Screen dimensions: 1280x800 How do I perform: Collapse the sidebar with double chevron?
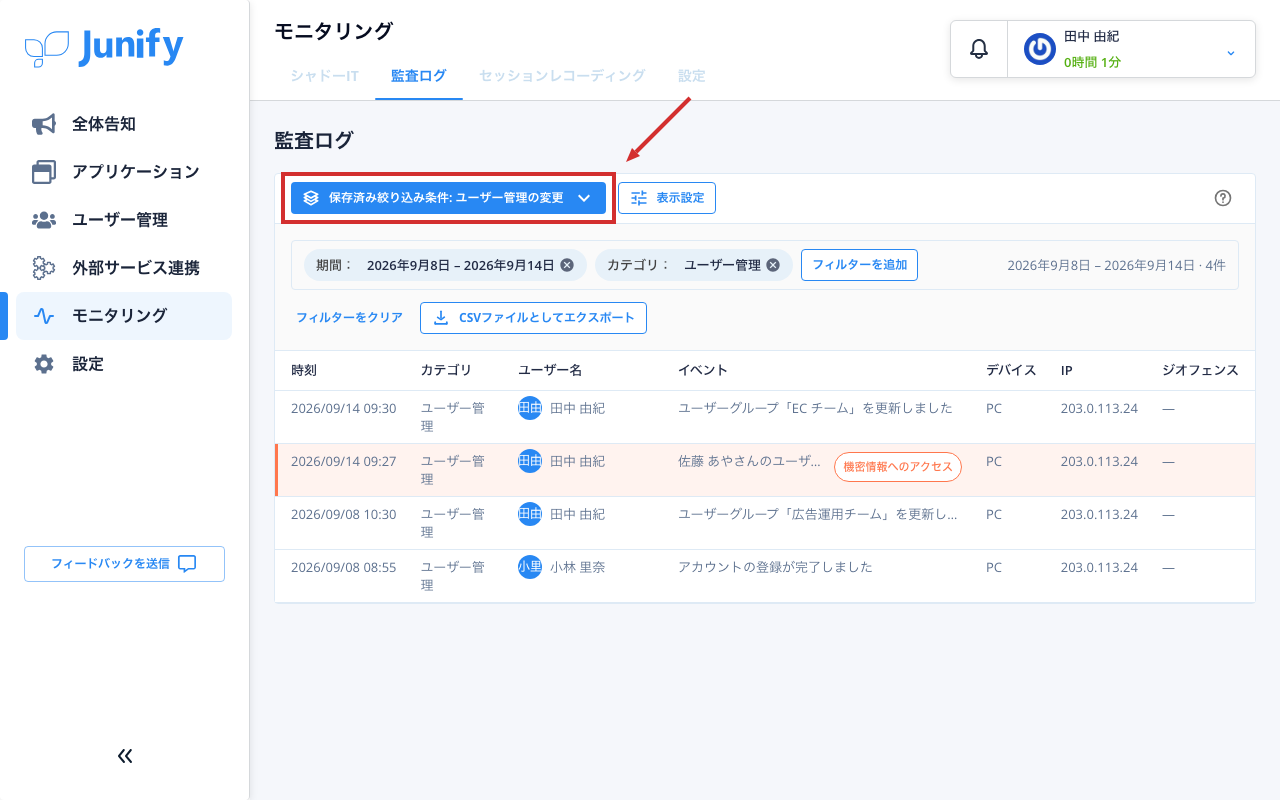[124, 756]
